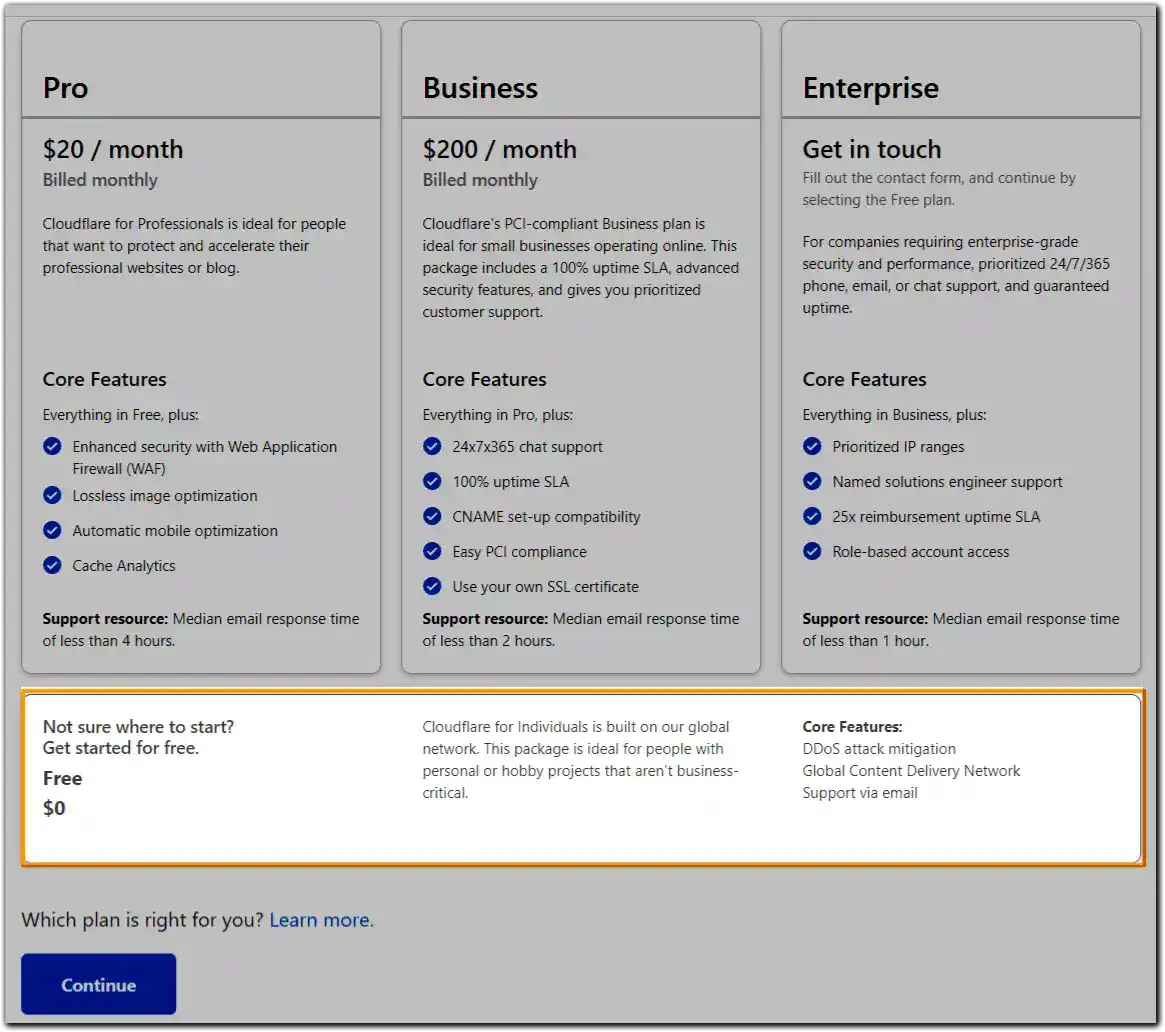Click Lossless image optimization feature text
The height and width of the screenshot is (1032, 1165).
pyautogui.click(x=165, y=496)
